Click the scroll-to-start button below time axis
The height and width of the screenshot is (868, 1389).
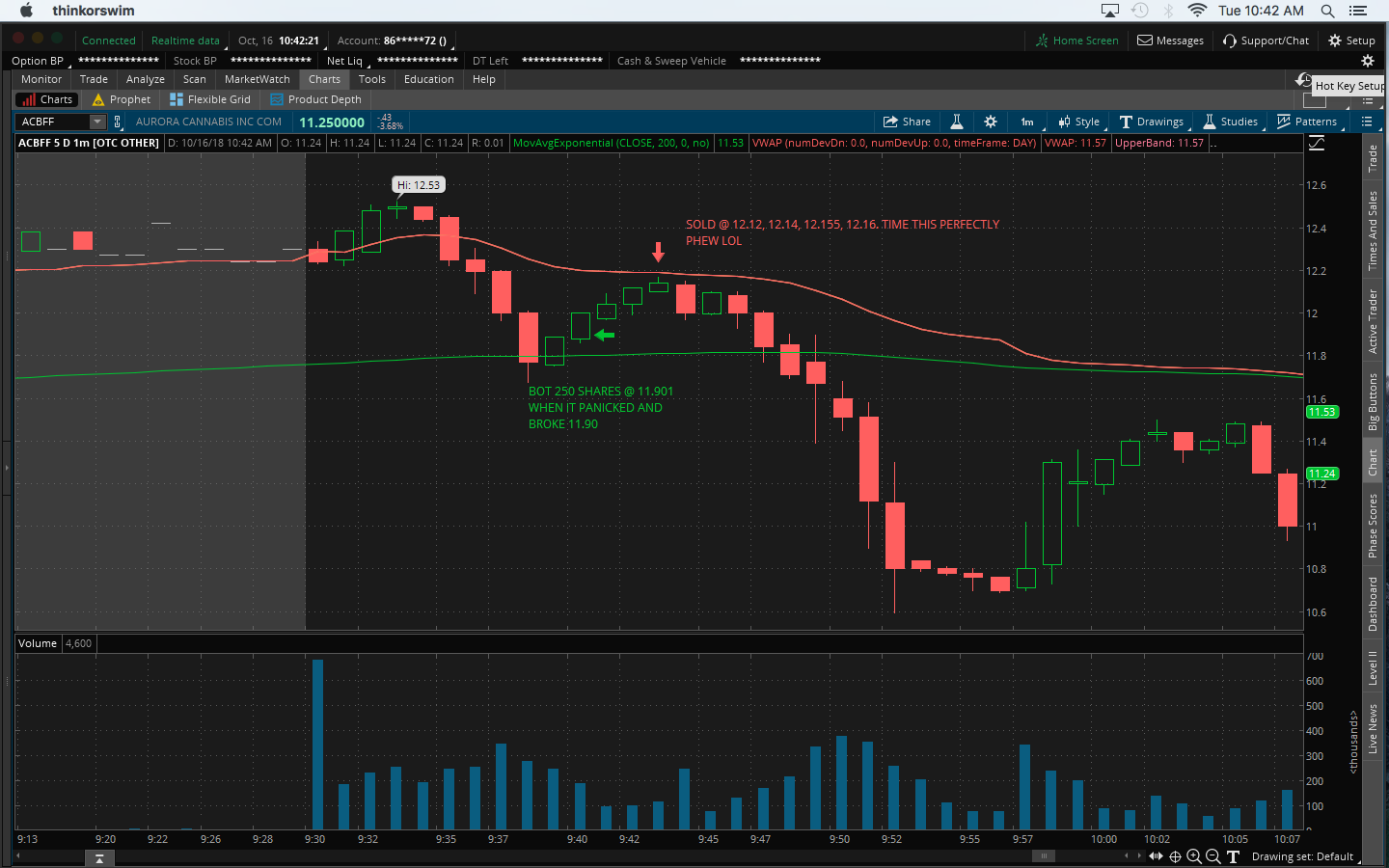coord(99,857)
